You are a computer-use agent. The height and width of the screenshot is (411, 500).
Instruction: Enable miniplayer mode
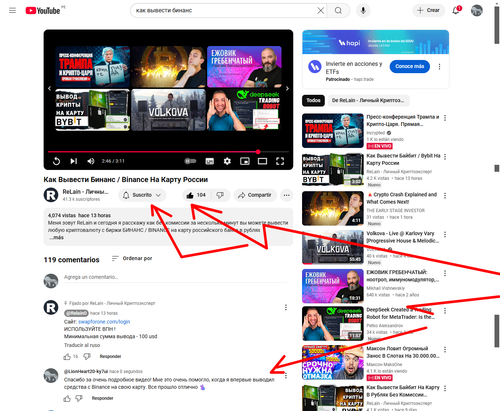245,161
